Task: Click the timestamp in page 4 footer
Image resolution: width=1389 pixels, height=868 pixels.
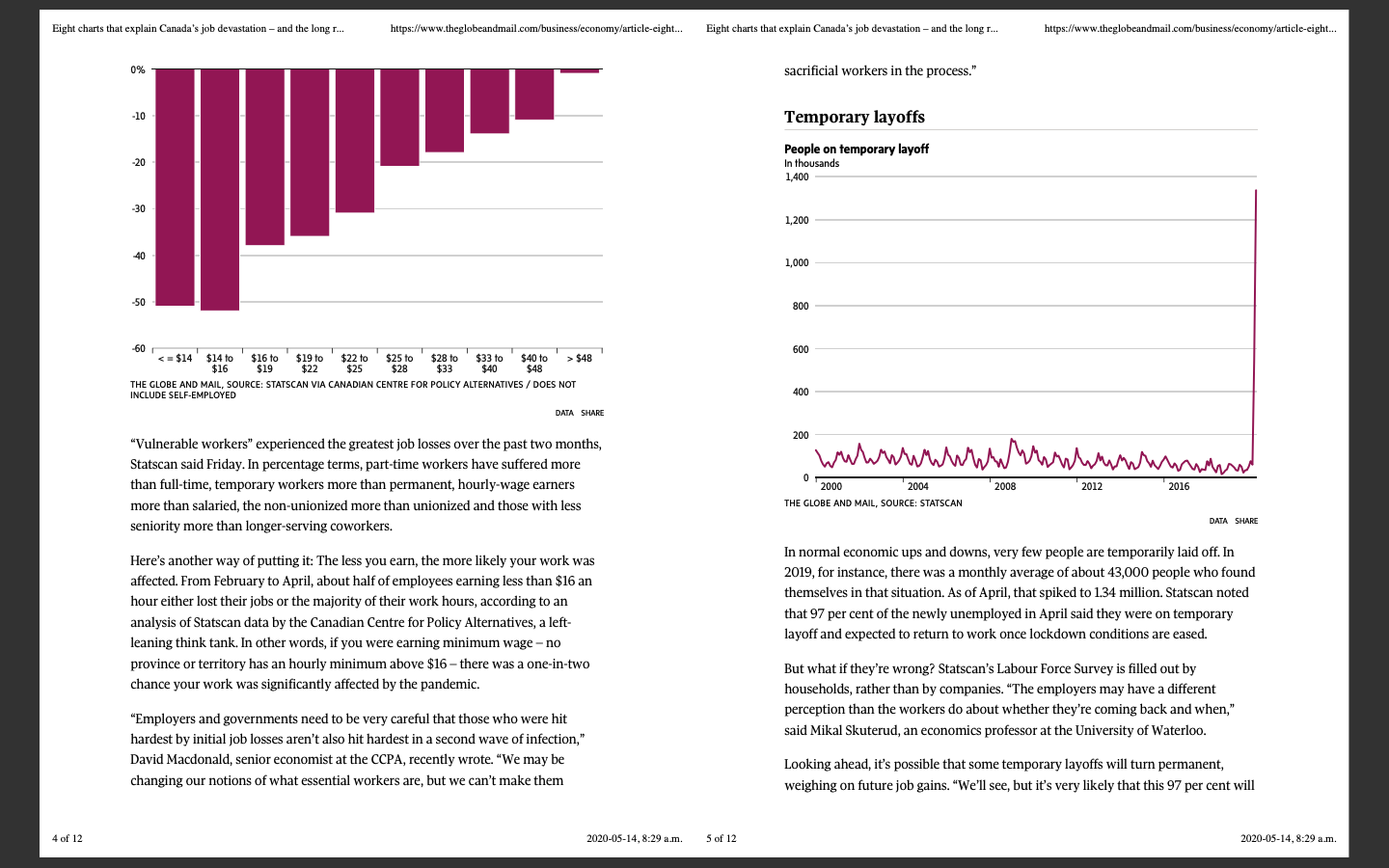Action: (x=634, y=838)
